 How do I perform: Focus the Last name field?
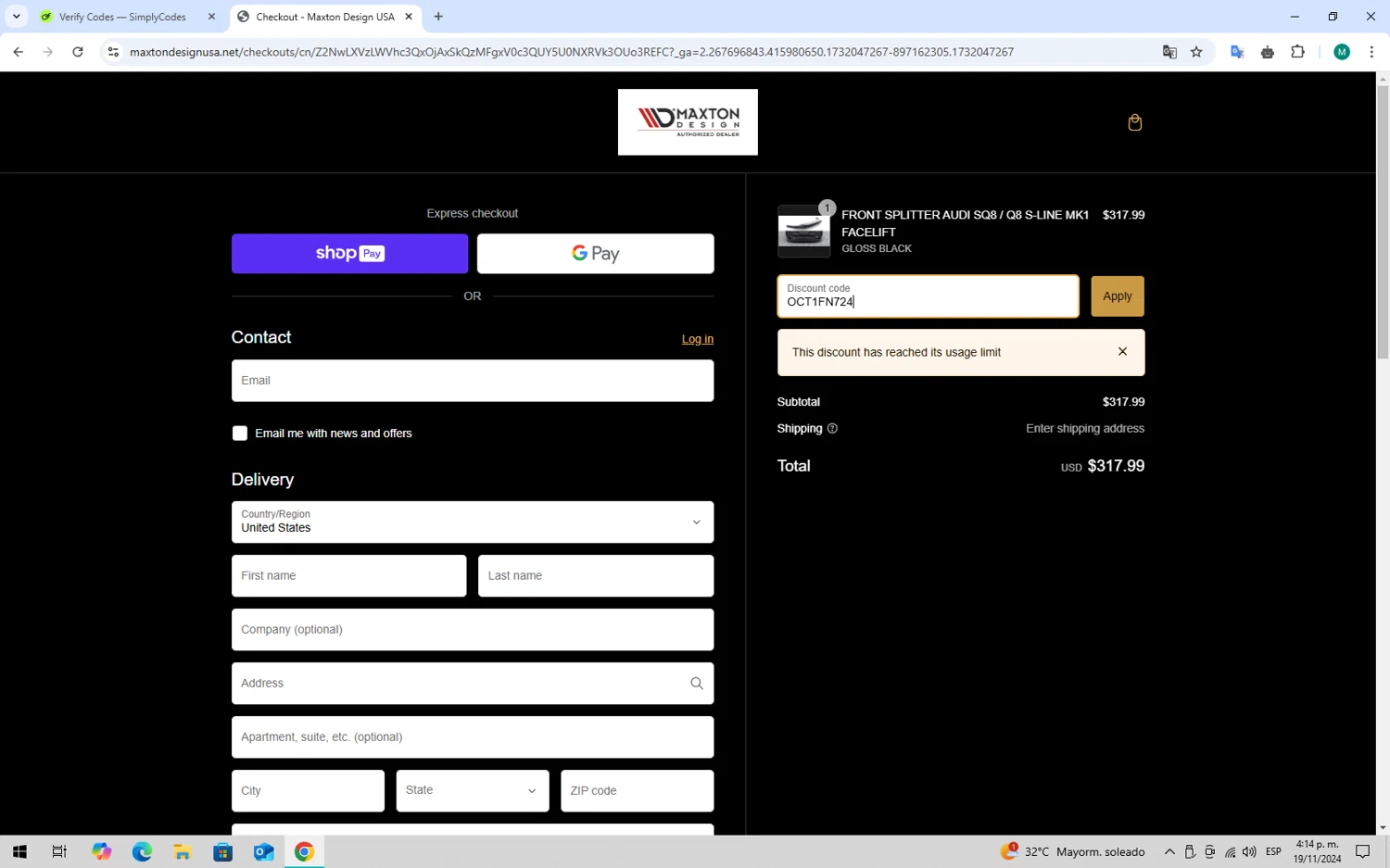[596, 576]
